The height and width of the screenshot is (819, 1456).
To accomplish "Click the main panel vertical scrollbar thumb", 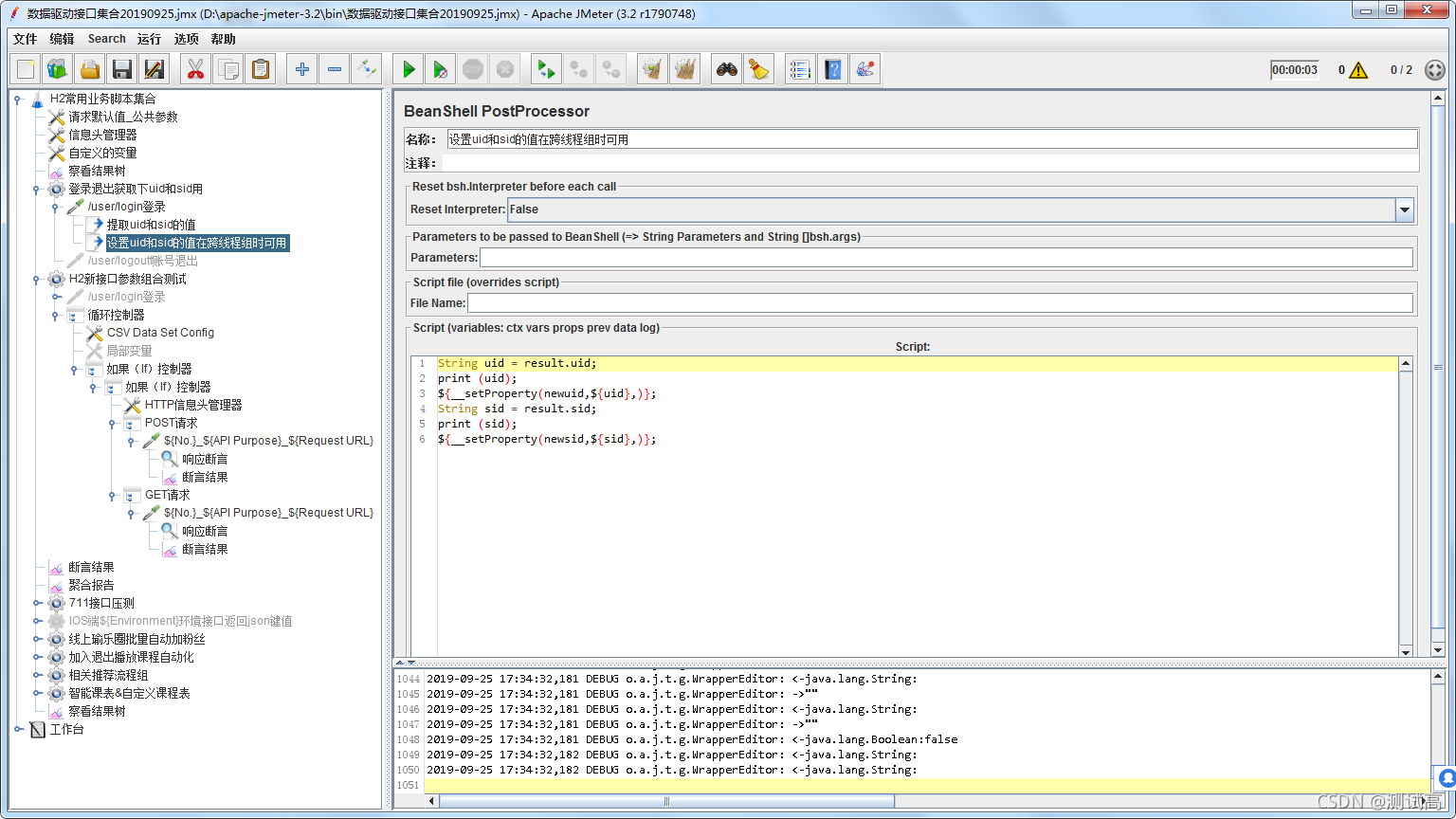I will coord(1438,367).
